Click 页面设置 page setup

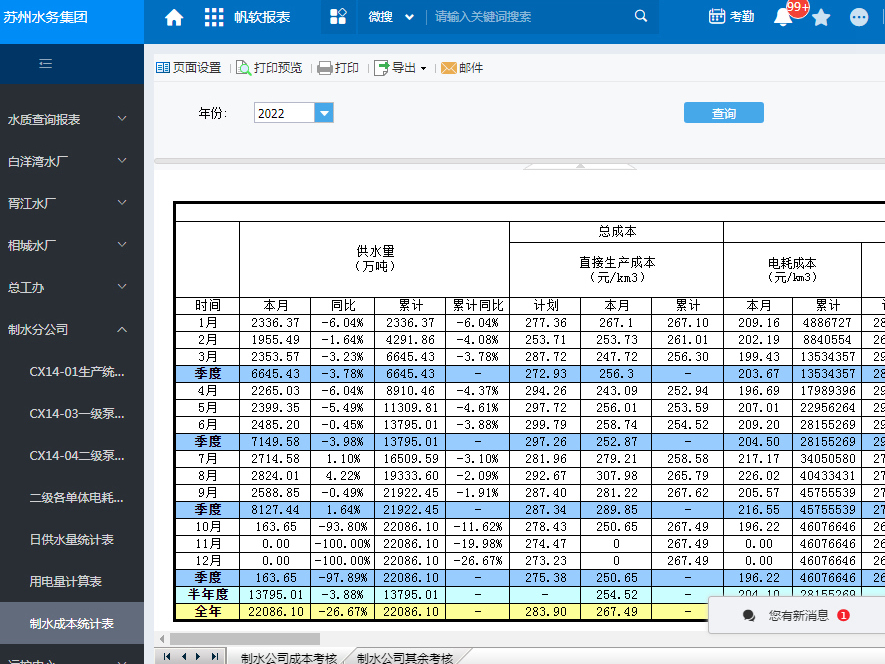point(189,68)
